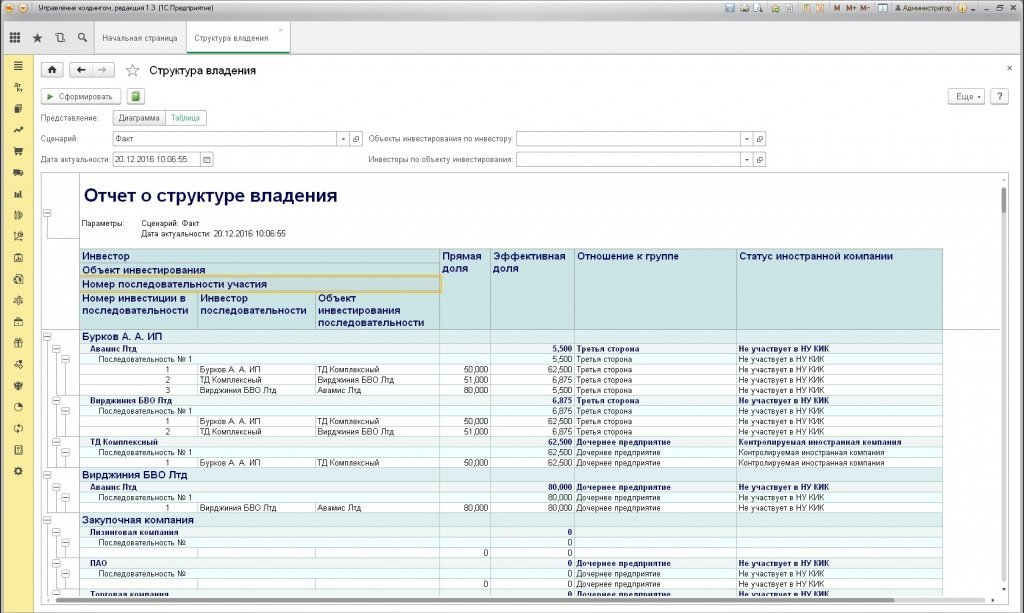Open the Инвесторы по объекту инвестирования dropdown
Viewport: 1024px width, 613px height.
click(746, 159)
